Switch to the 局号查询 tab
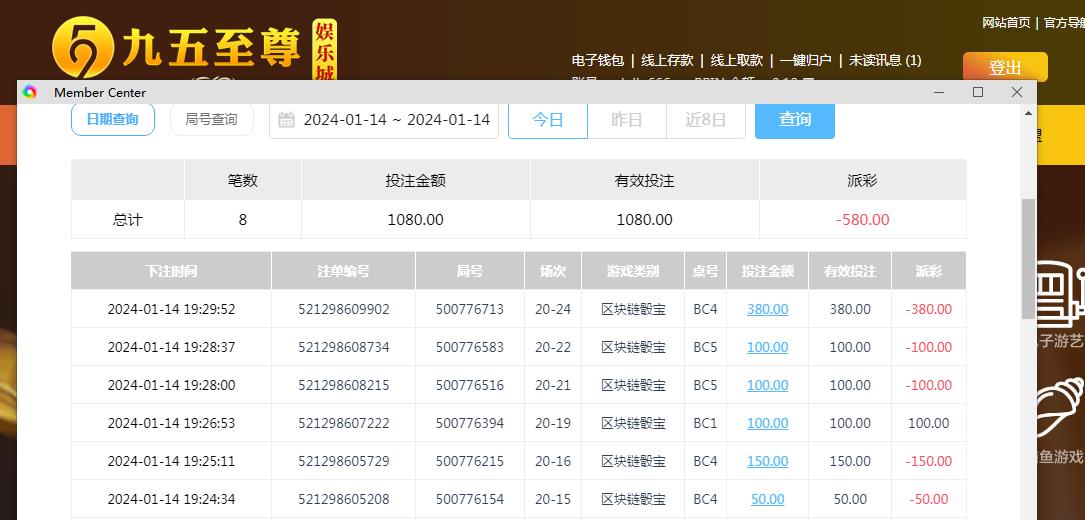 tap(211, 119)
